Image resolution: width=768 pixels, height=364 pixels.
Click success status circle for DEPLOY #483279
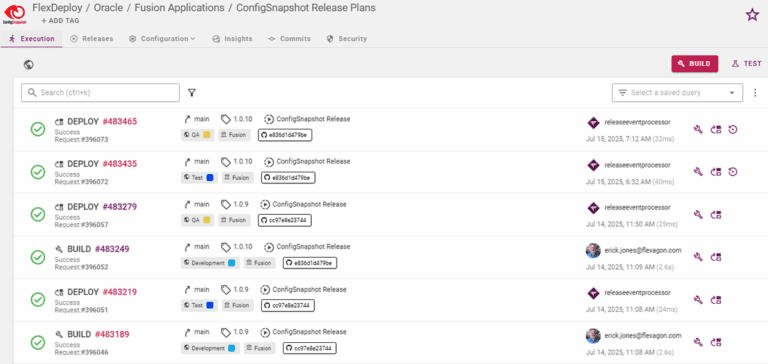[x=38, y=214]
